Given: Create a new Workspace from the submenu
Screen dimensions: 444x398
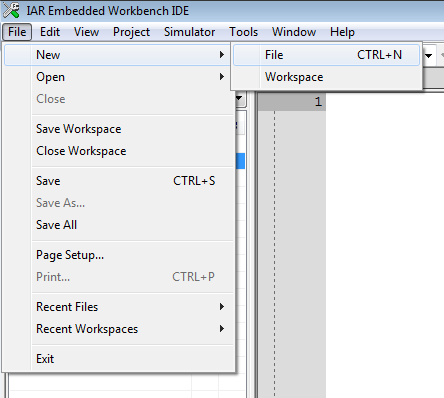Looking at the screenshot, I should click(326, 77).
